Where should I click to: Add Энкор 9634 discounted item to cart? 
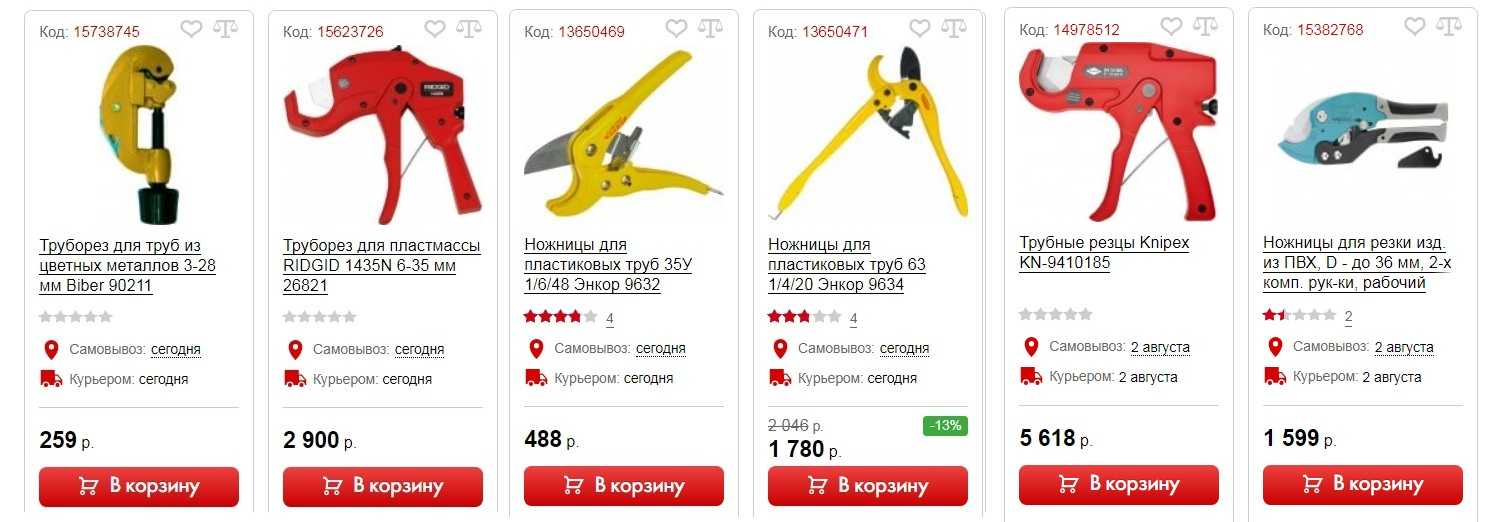[868, 486]
